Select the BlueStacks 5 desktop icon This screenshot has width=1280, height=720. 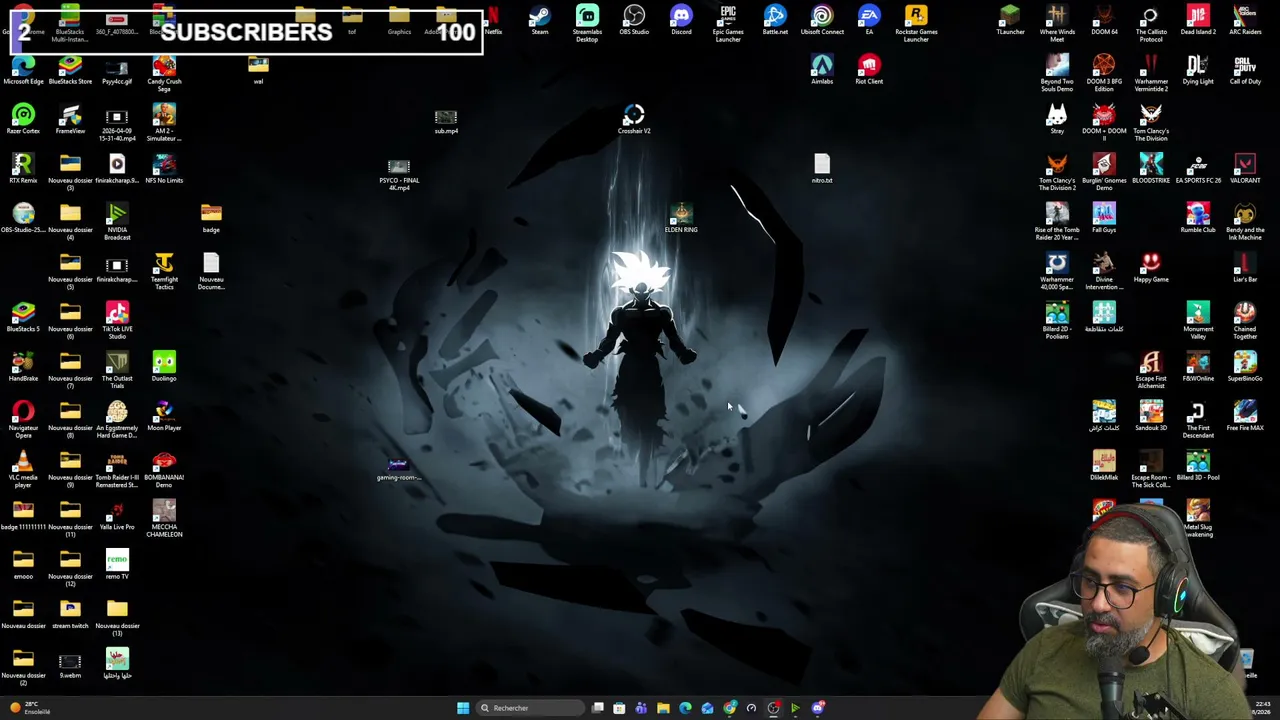point(23,318)
